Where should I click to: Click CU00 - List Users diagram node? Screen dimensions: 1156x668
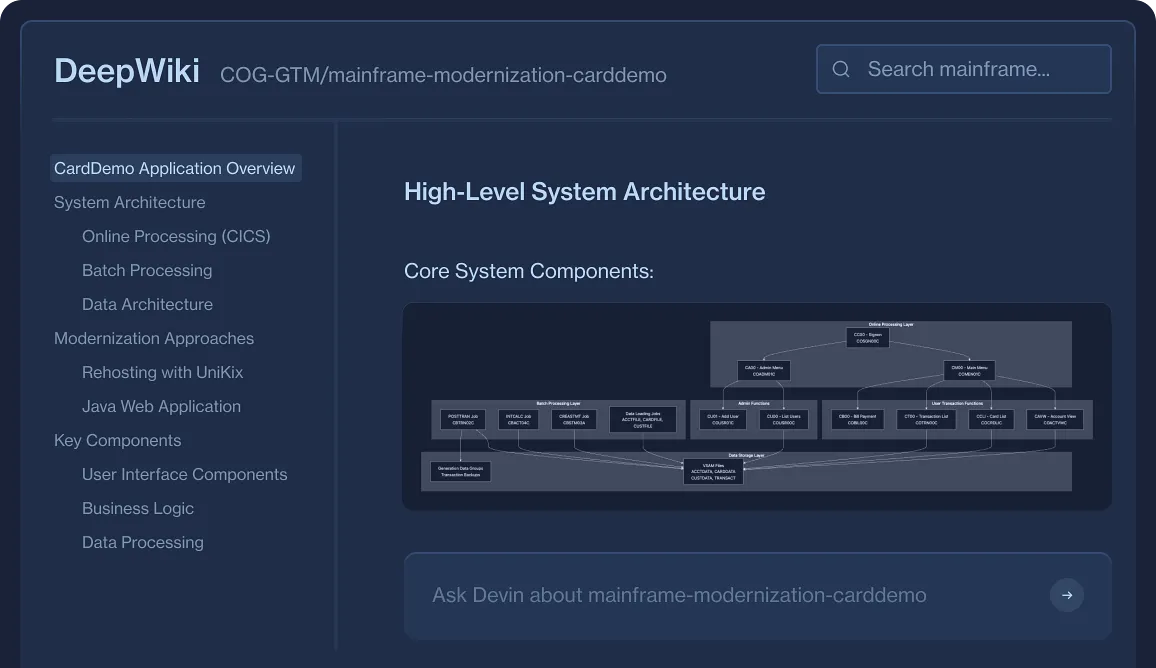[x=784, y=420]
